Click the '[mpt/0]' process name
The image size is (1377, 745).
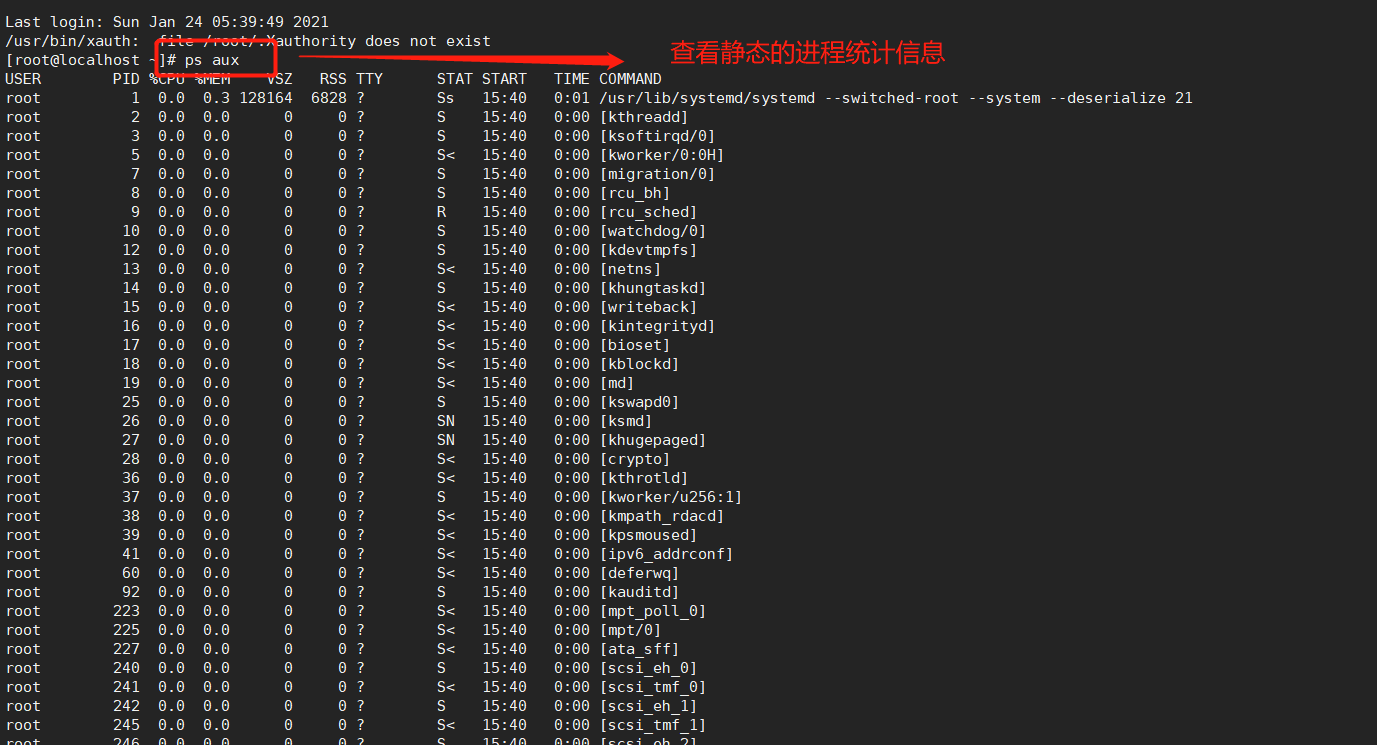click(630, 630)
